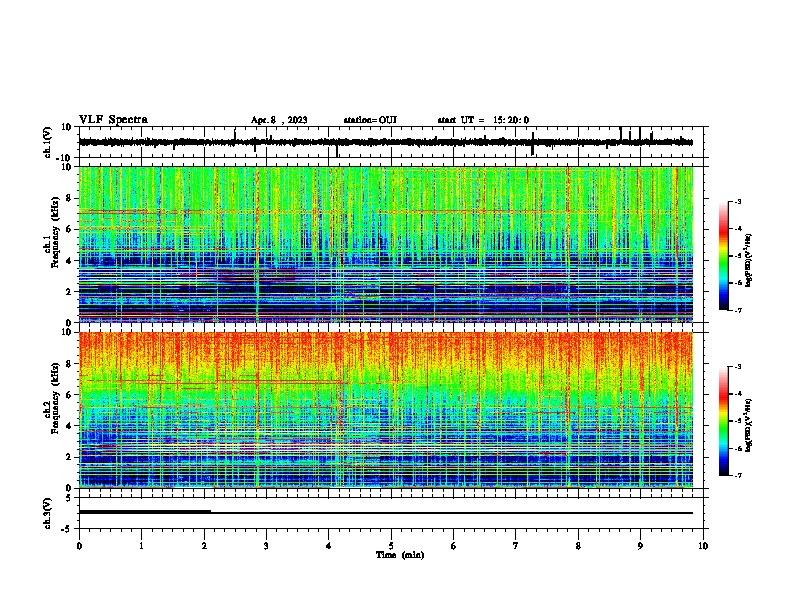The image size is (792, 612).
Task: Select the ch.2 color bar log(PSD) label
Action: click(748, 425)
